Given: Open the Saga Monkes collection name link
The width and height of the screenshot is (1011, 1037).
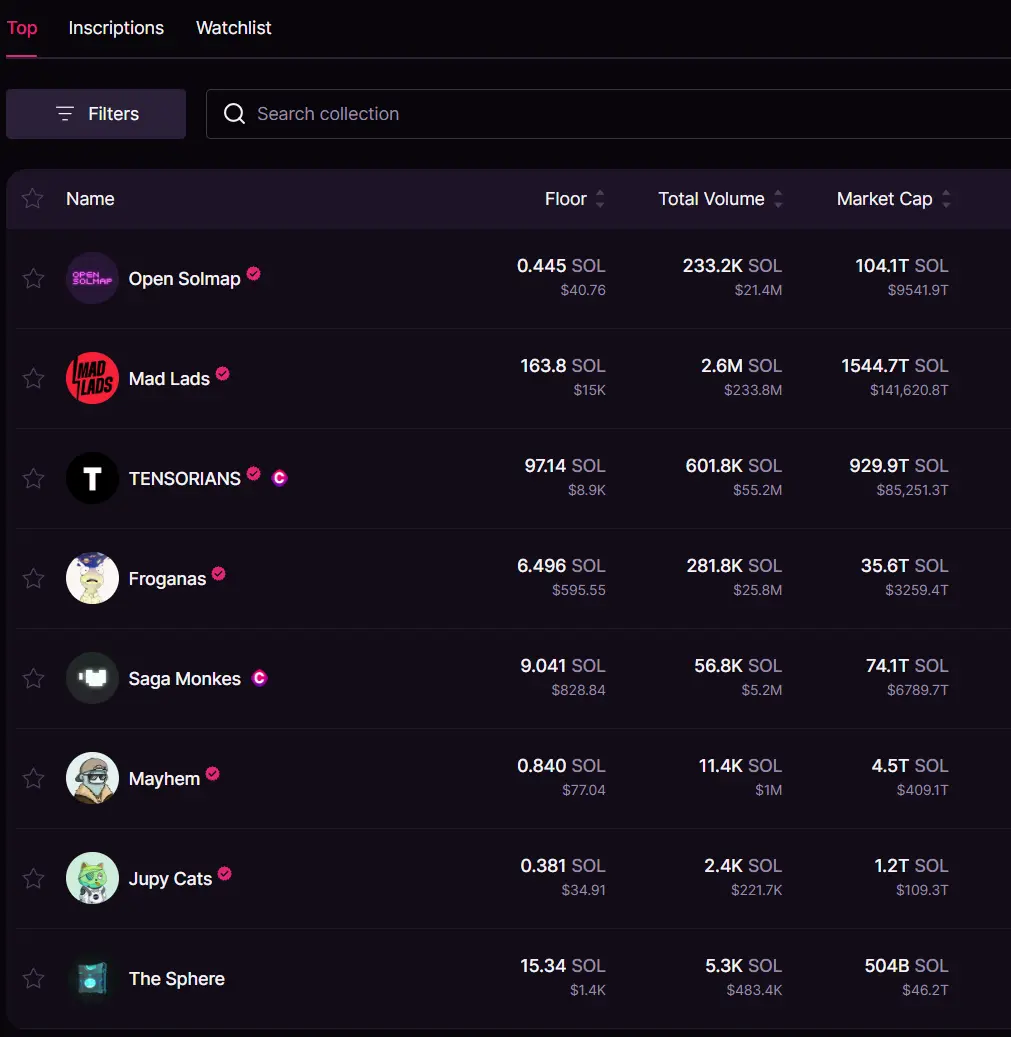Looking at the screenshot, I should (184, 679).
